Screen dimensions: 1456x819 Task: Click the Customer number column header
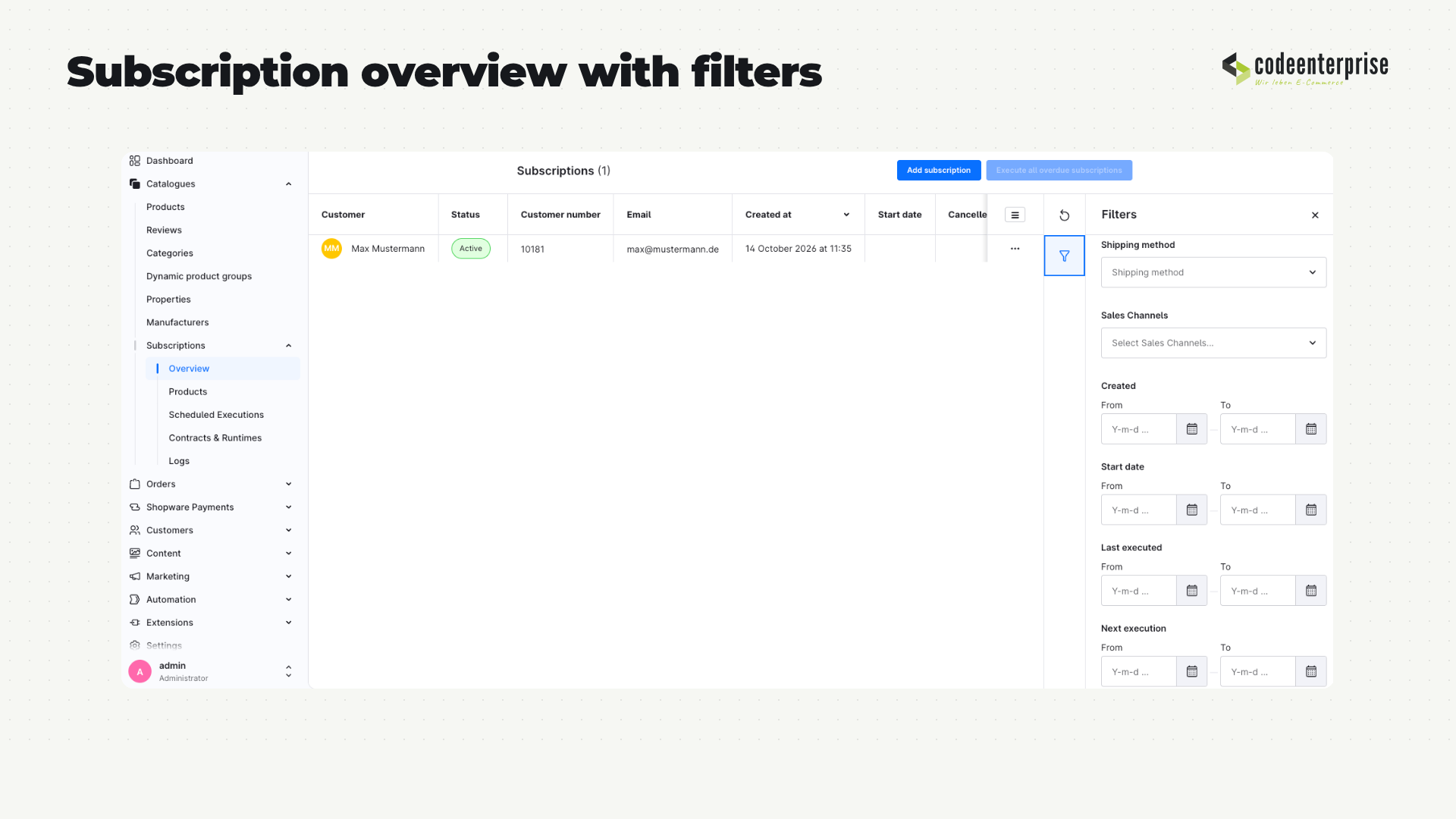[560, 215]
